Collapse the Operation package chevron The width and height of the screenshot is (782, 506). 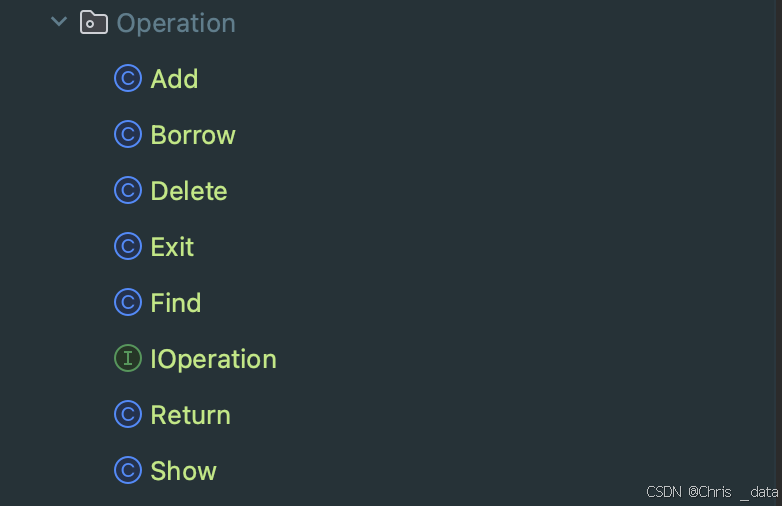(x=59, y=21)
